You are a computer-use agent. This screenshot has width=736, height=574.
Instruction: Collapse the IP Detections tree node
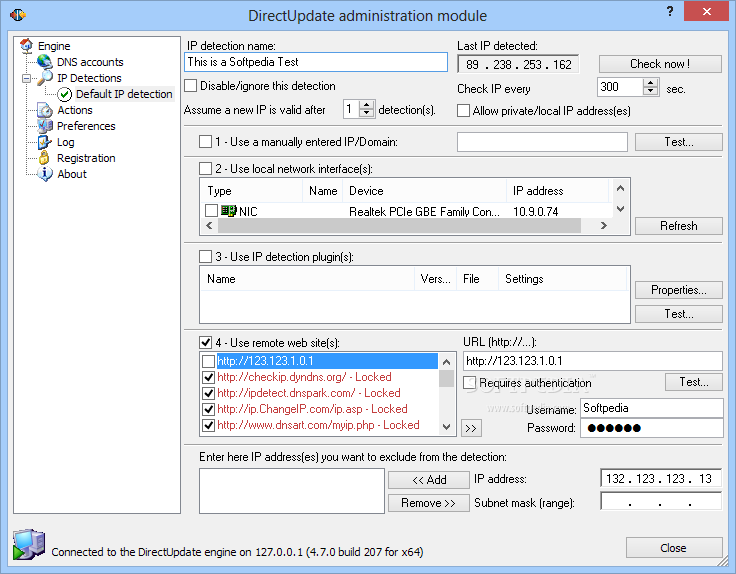[x=27, y=78]
